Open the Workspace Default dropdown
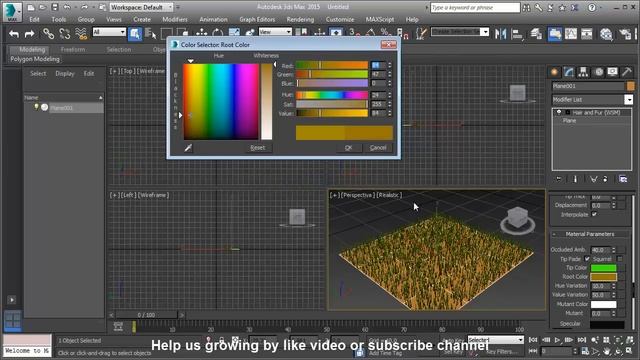The height and width of the screenshot is (360, 640). (x=141, y=7)
